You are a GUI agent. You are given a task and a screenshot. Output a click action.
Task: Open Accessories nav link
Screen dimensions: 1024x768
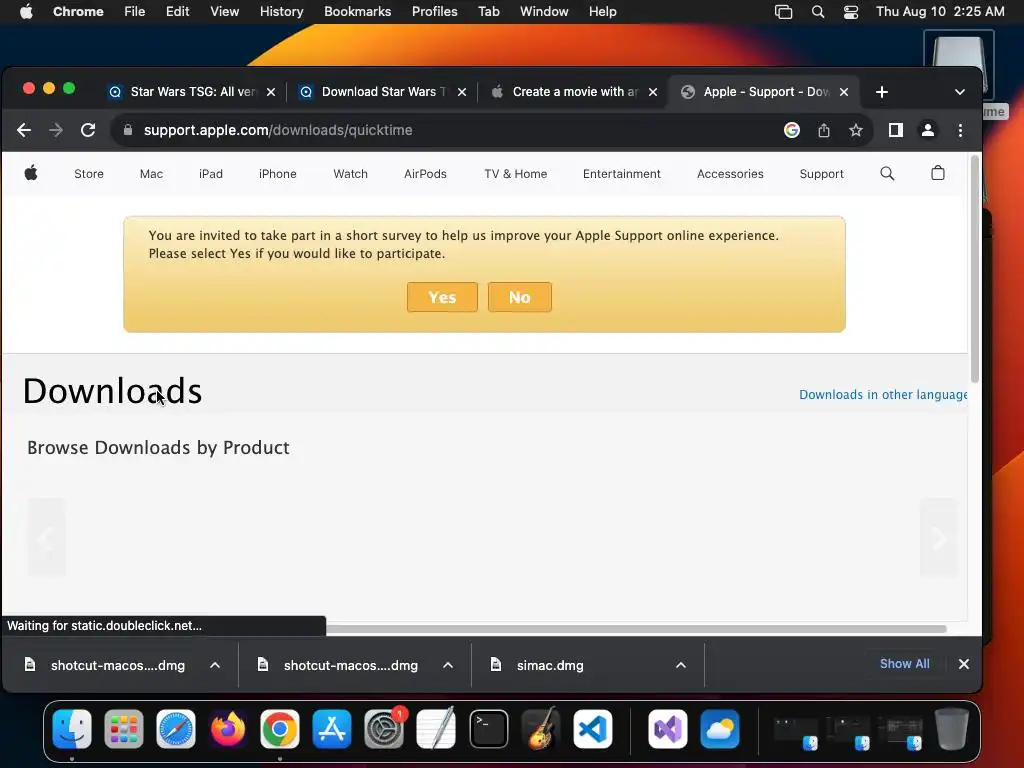[730, 174]
